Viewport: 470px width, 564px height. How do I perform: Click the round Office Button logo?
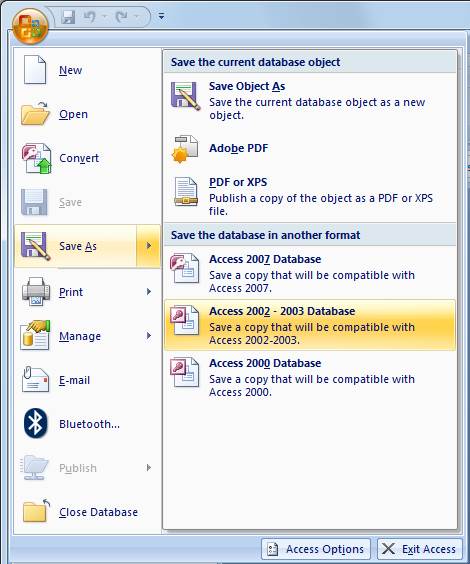(x=30, y=26)
